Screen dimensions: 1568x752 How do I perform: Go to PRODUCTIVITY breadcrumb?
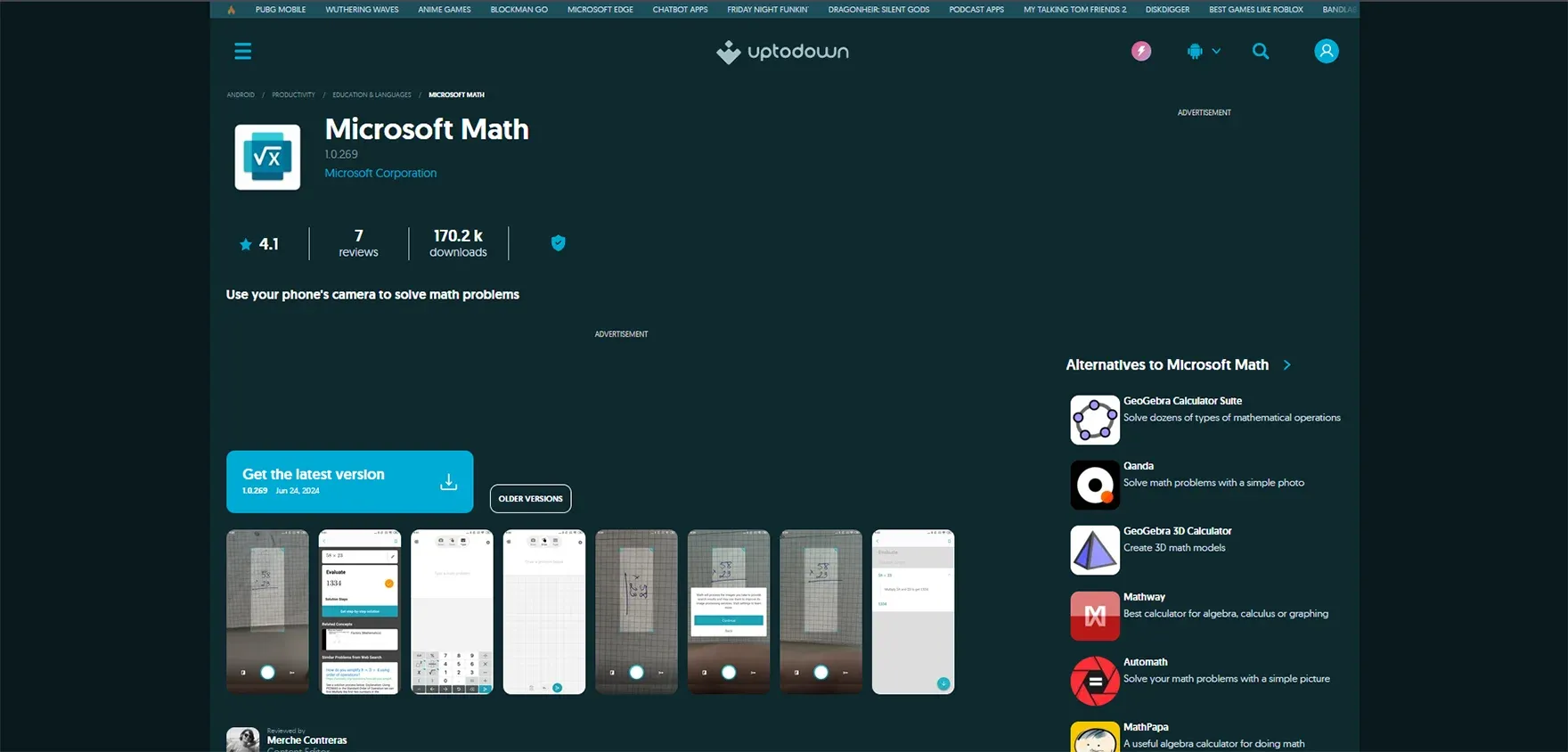pyautogui.click(x=293, y=94)
